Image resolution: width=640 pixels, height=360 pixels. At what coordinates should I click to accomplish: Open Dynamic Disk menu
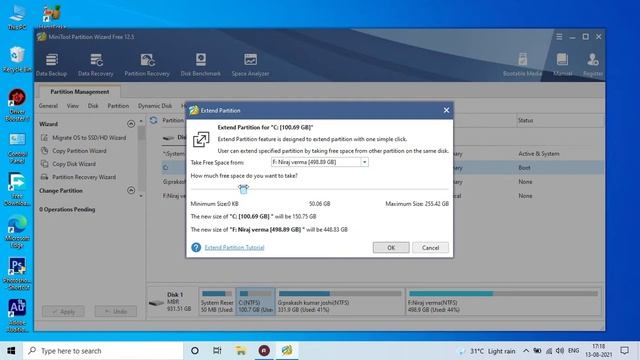pos(155,106)
